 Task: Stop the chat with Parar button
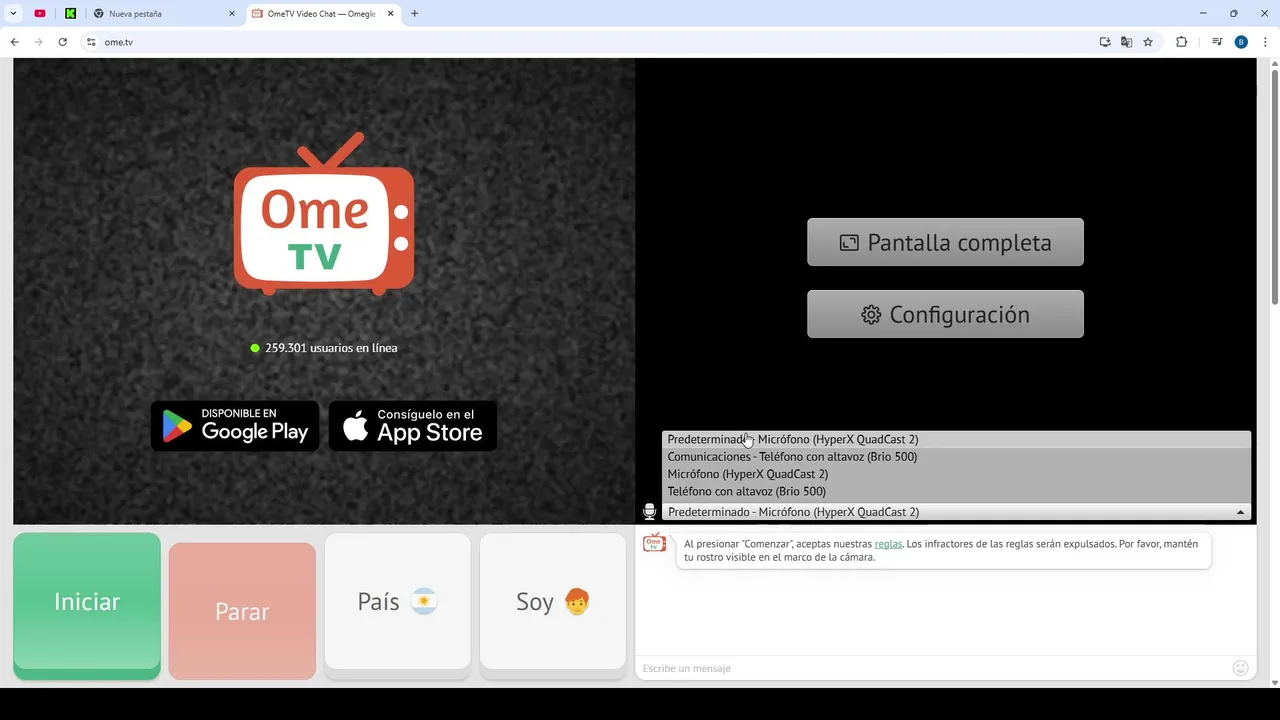tap(242, 611)
